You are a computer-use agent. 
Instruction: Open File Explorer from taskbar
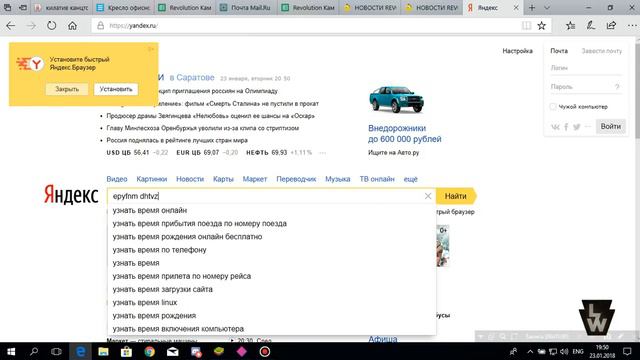(103, 351)
